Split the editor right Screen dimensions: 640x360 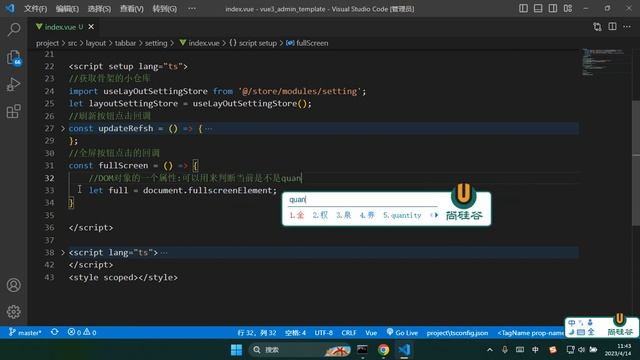(x=612, y=27)
